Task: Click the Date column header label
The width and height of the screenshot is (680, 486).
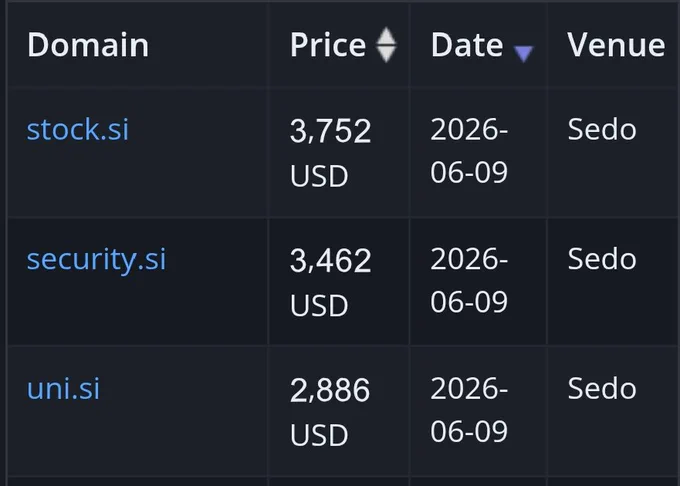Action: click(467, 45)
